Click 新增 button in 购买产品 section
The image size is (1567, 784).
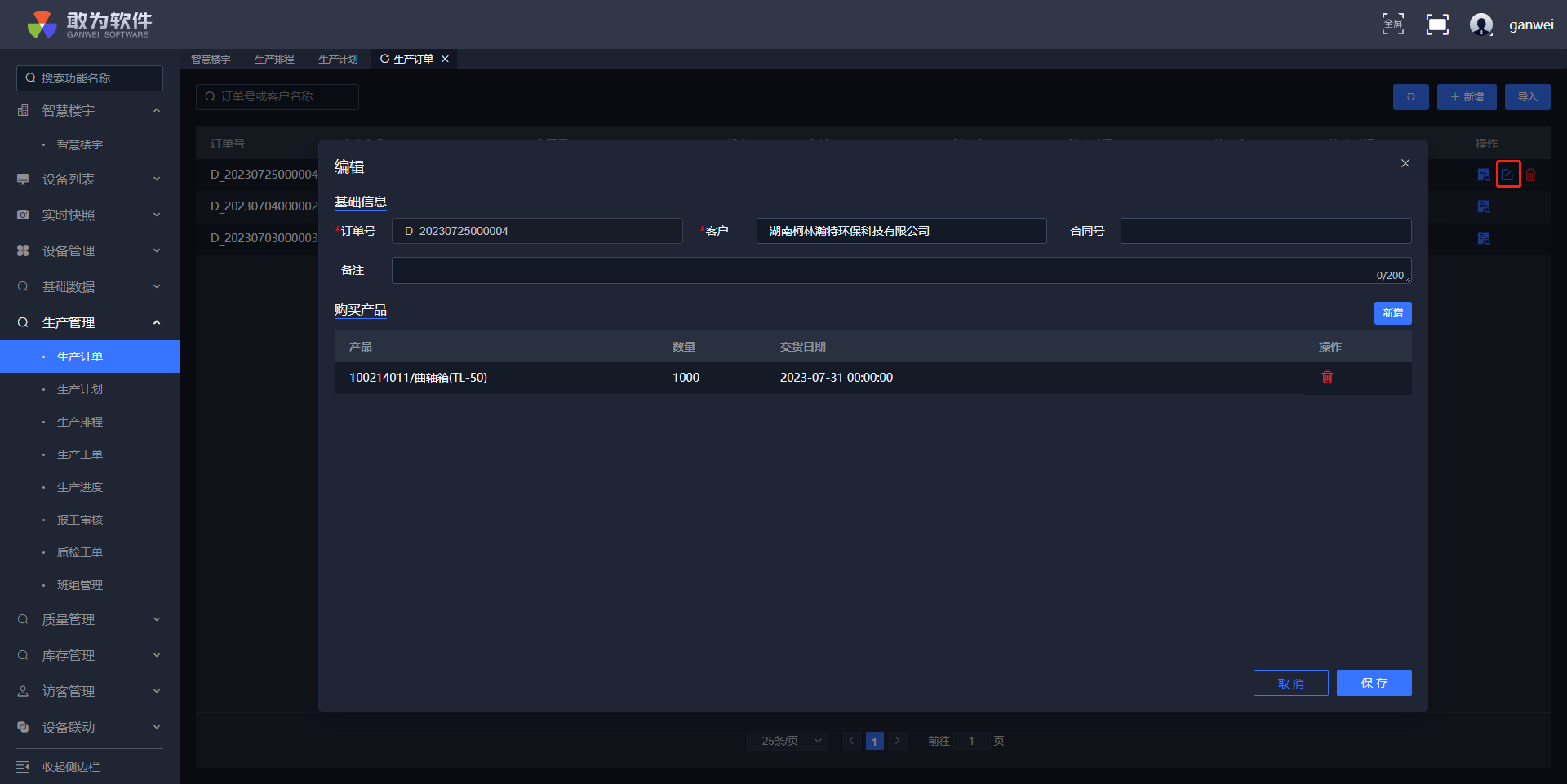pos(1392,313)
